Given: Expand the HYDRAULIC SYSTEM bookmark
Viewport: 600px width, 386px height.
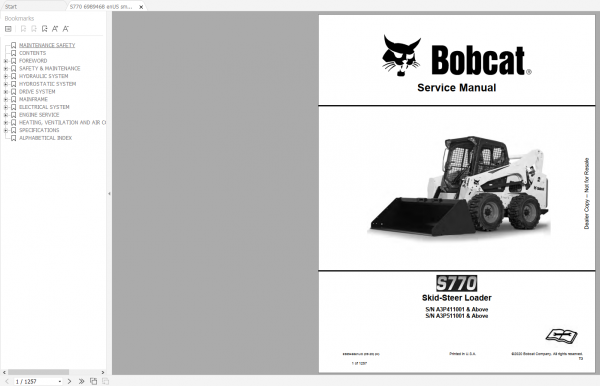Looking at the screenshot, I should pyautogui.click(x=6, y=76).
